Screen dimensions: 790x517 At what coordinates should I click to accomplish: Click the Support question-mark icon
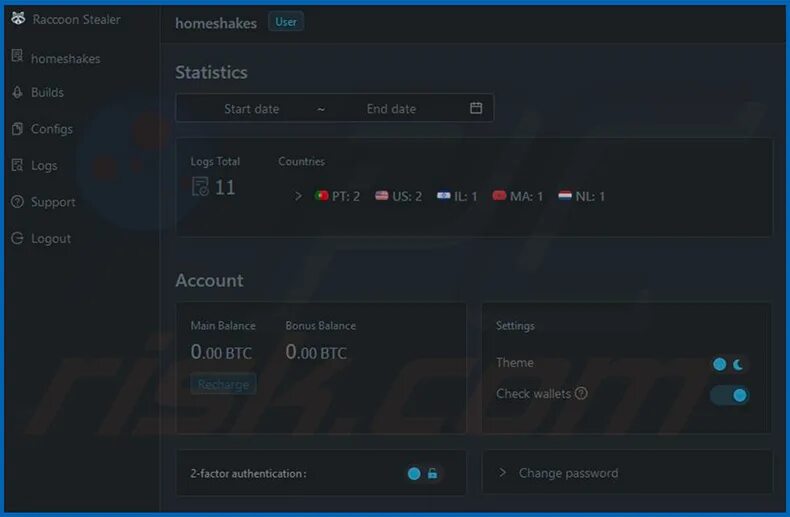point(17,202)
